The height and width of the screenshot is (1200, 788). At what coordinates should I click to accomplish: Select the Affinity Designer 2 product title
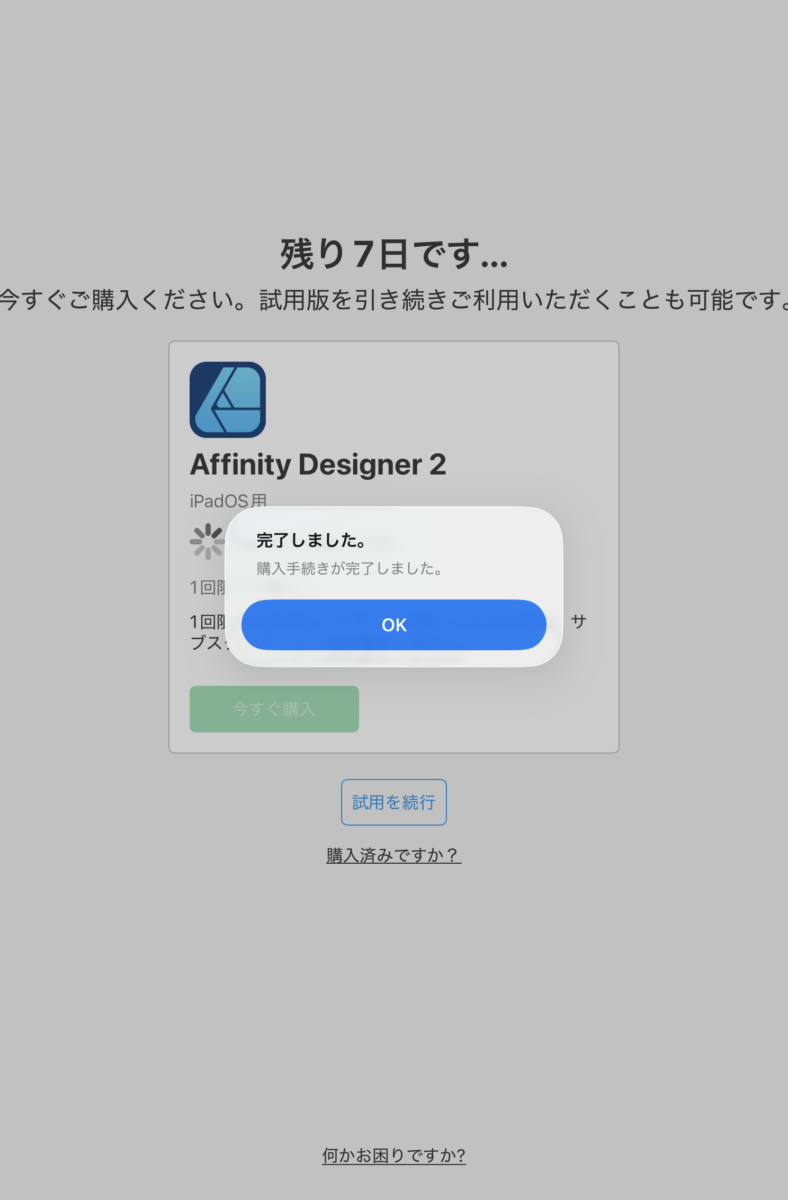pos(318,464)
